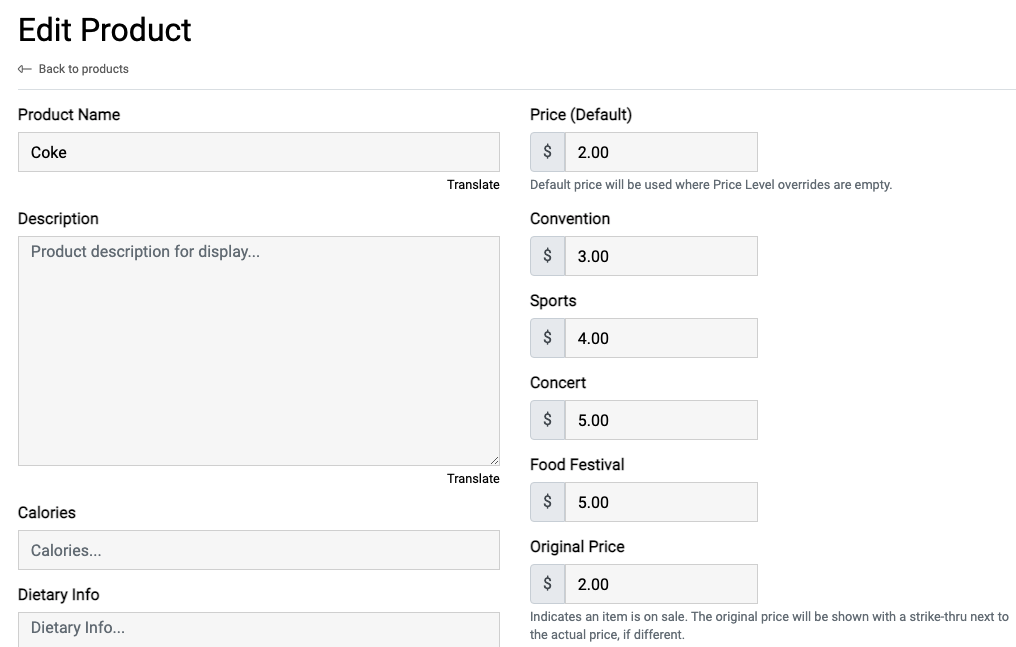
Task: Click the Dietary Info input field
Action: 258,628
